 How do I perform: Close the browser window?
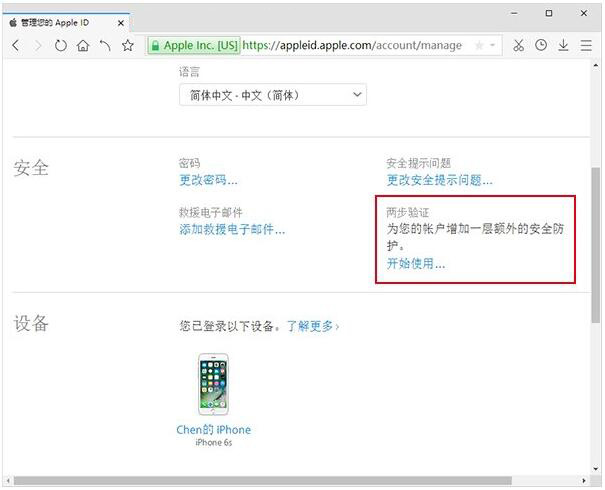(x=584, y=14)
